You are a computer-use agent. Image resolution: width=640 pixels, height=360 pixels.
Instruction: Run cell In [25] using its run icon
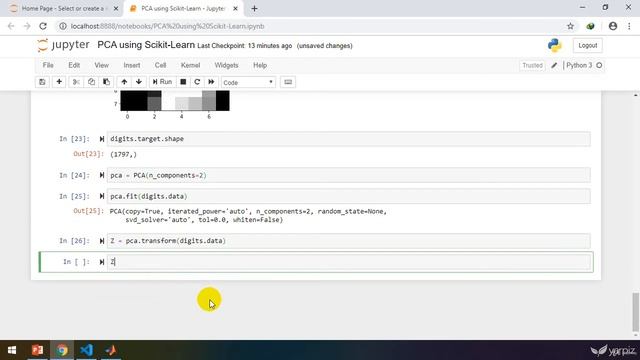pyautogui.click(x=102, y=196)
